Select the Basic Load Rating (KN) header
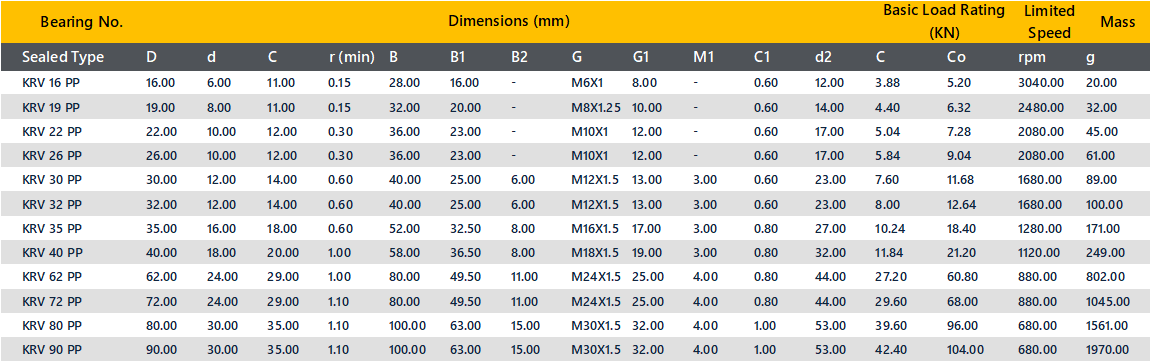1150x361 pixels. point(943,22)
